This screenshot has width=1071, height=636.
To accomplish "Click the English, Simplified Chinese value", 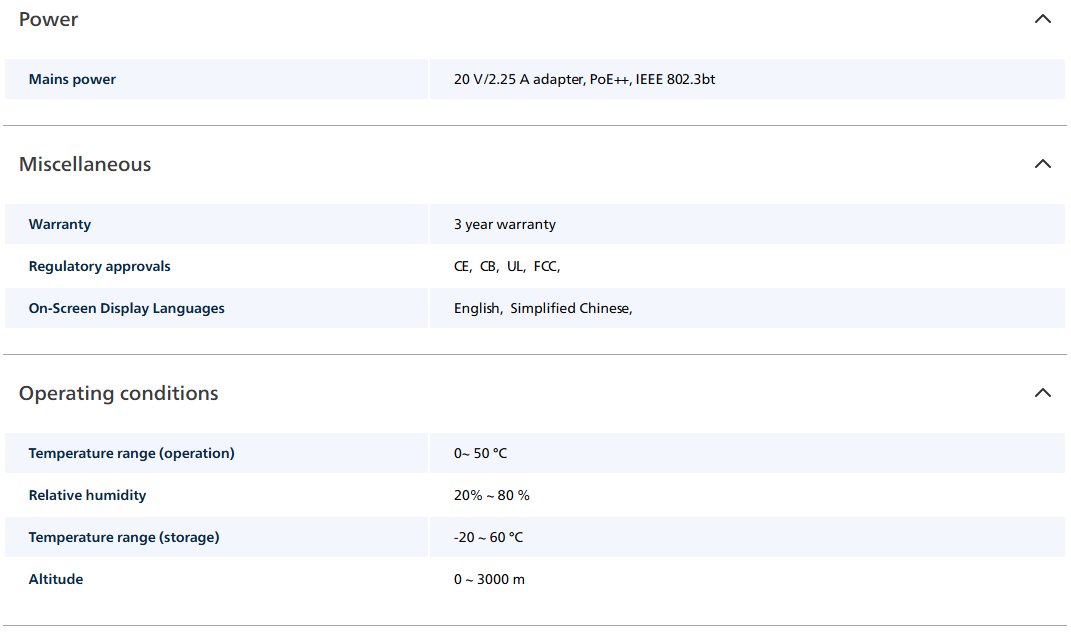I will (x=543, y=308).
